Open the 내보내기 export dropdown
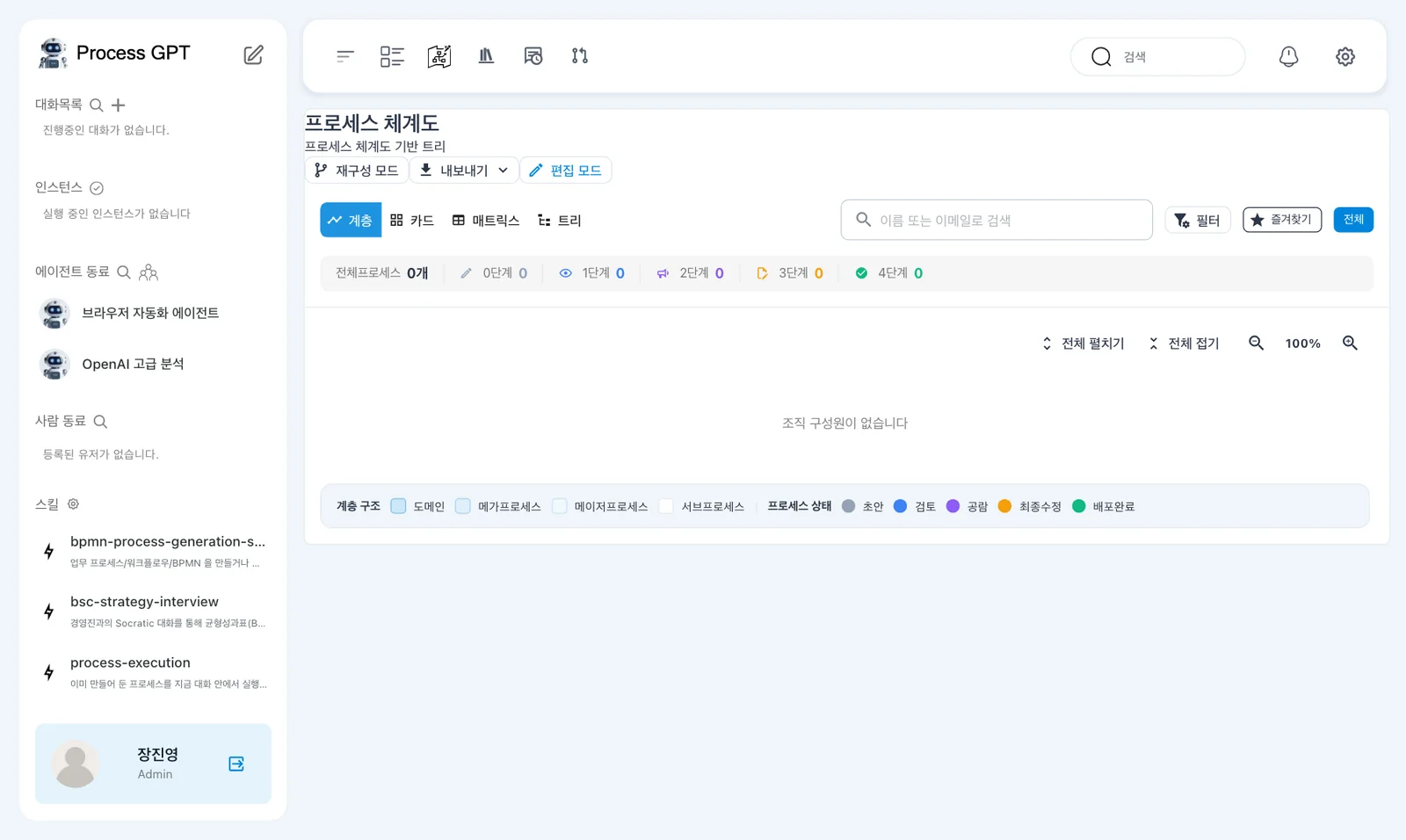1406x840 pixels. (464, 170)
